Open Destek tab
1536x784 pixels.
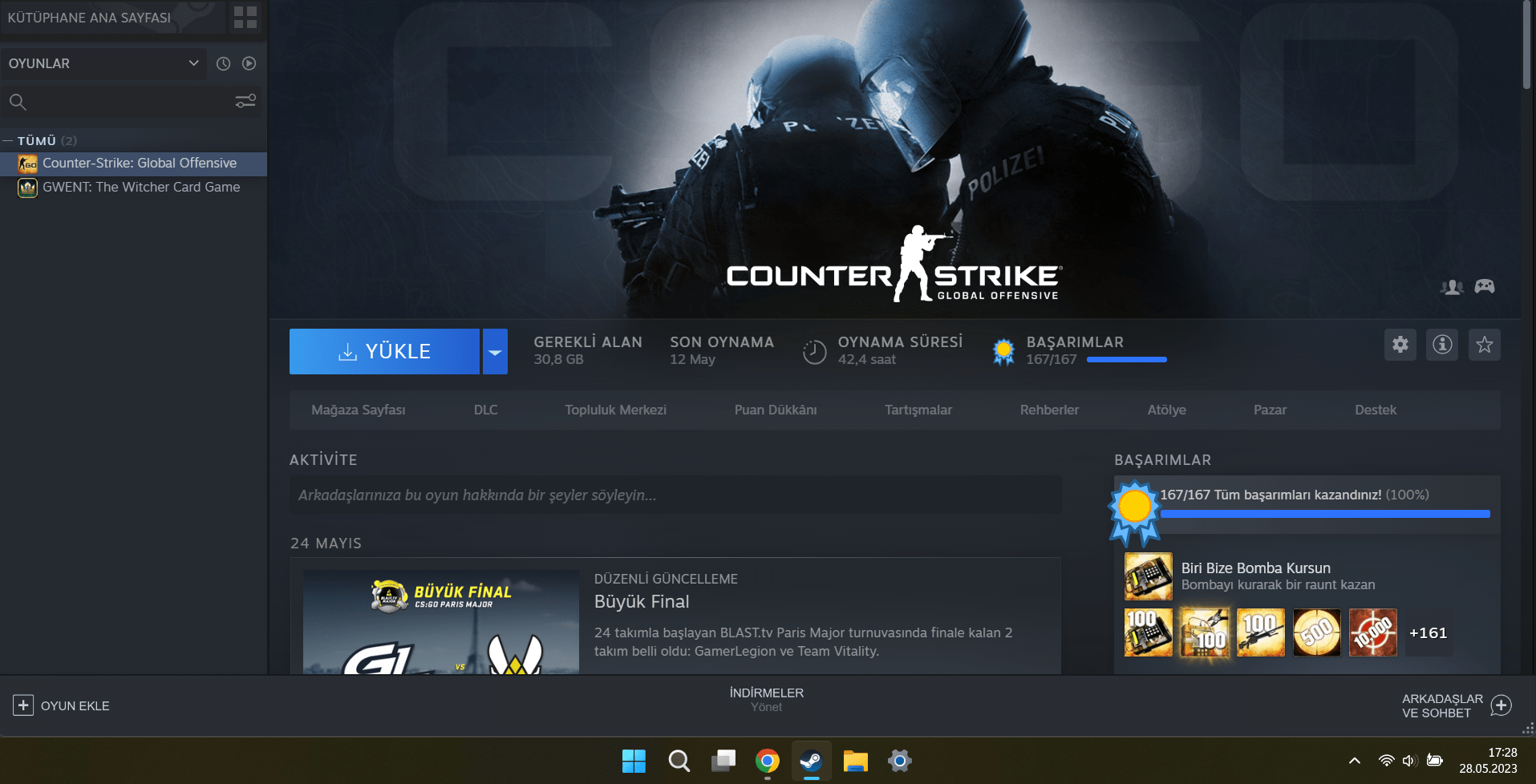pyautogui.click(x=1376, y=410)
